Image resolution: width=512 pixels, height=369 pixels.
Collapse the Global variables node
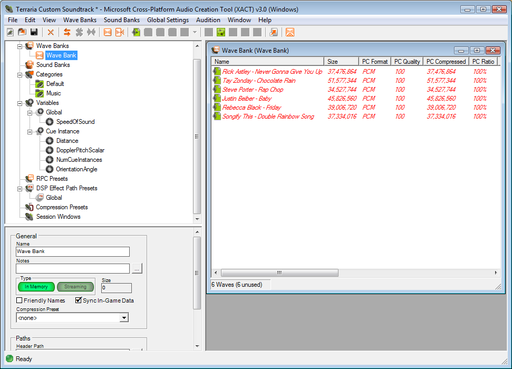tap(30, 113)
